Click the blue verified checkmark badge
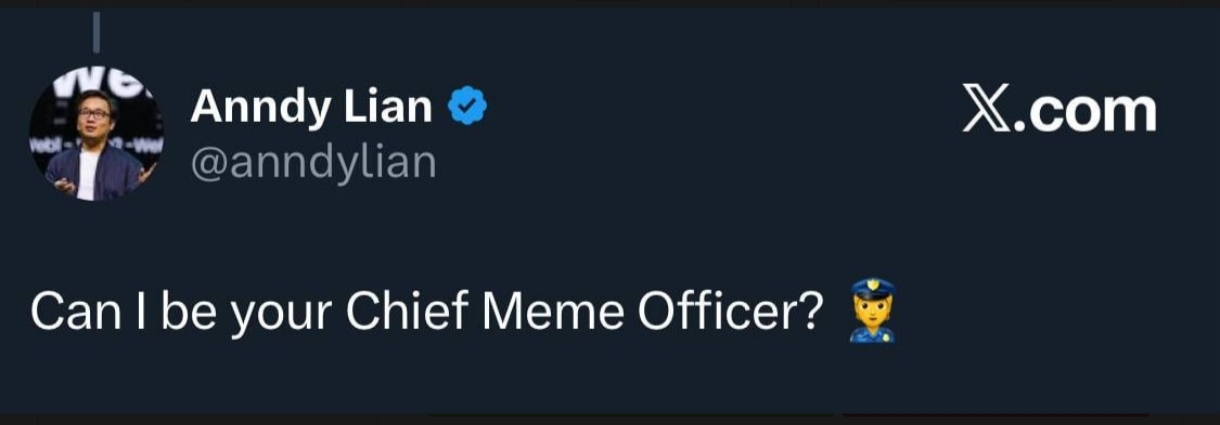 (466, 107)
